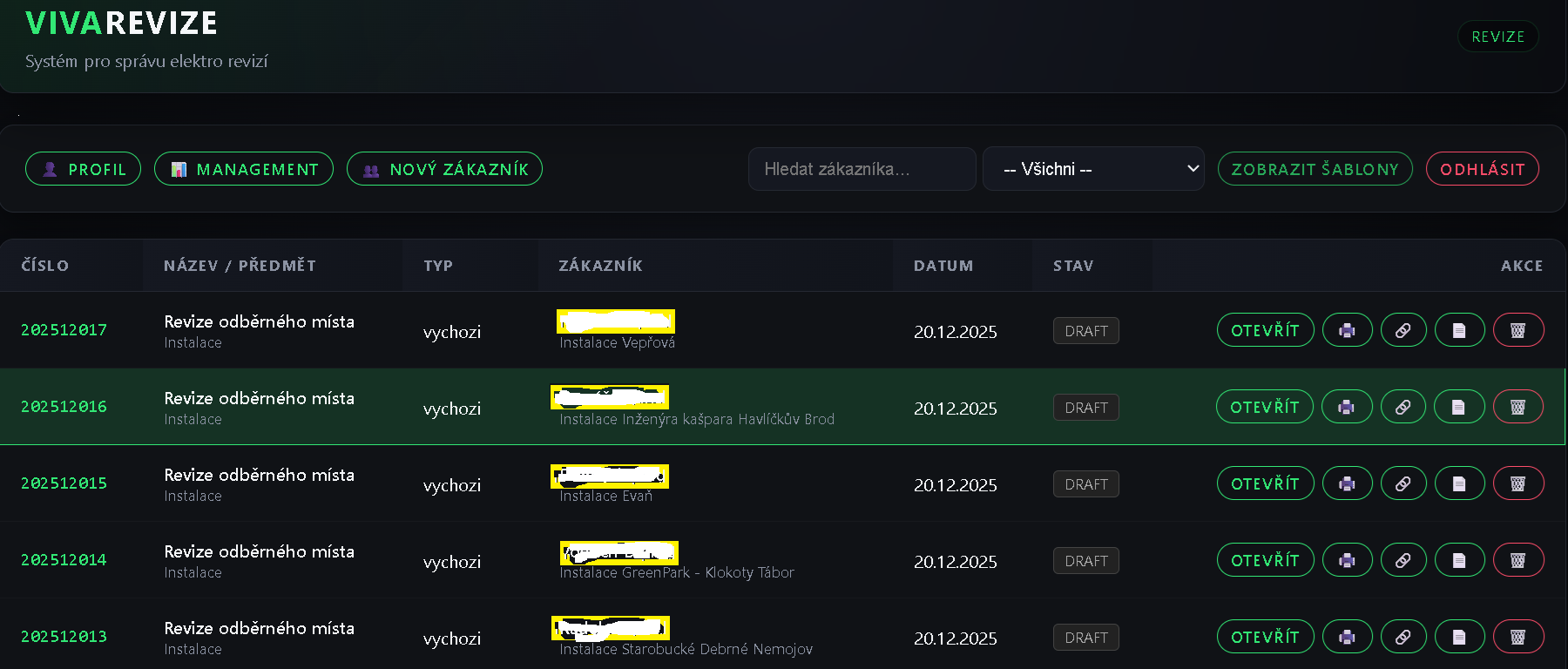The image size is (1568, 669).
Task: Open the Profil page
Action: [84, 169]
